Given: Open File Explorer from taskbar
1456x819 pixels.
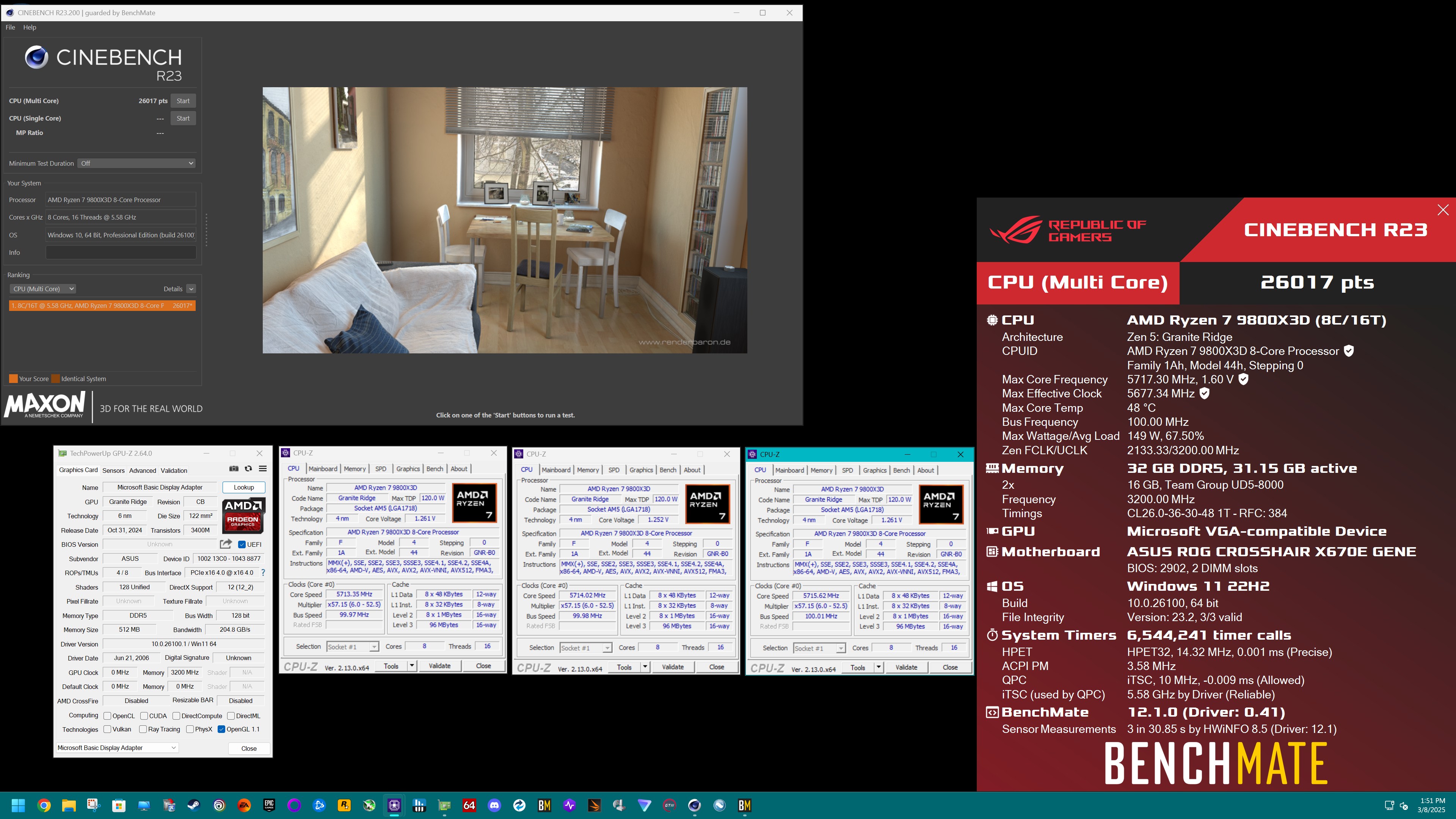Looking at the screenshot, I should (x=68, y=805).
